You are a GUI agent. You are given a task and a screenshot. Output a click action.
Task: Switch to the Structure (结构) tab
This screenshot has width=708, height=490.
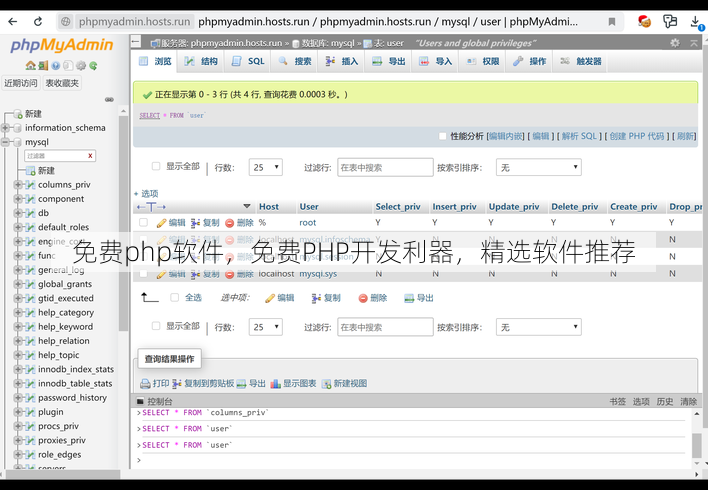[x=201, y=61]
